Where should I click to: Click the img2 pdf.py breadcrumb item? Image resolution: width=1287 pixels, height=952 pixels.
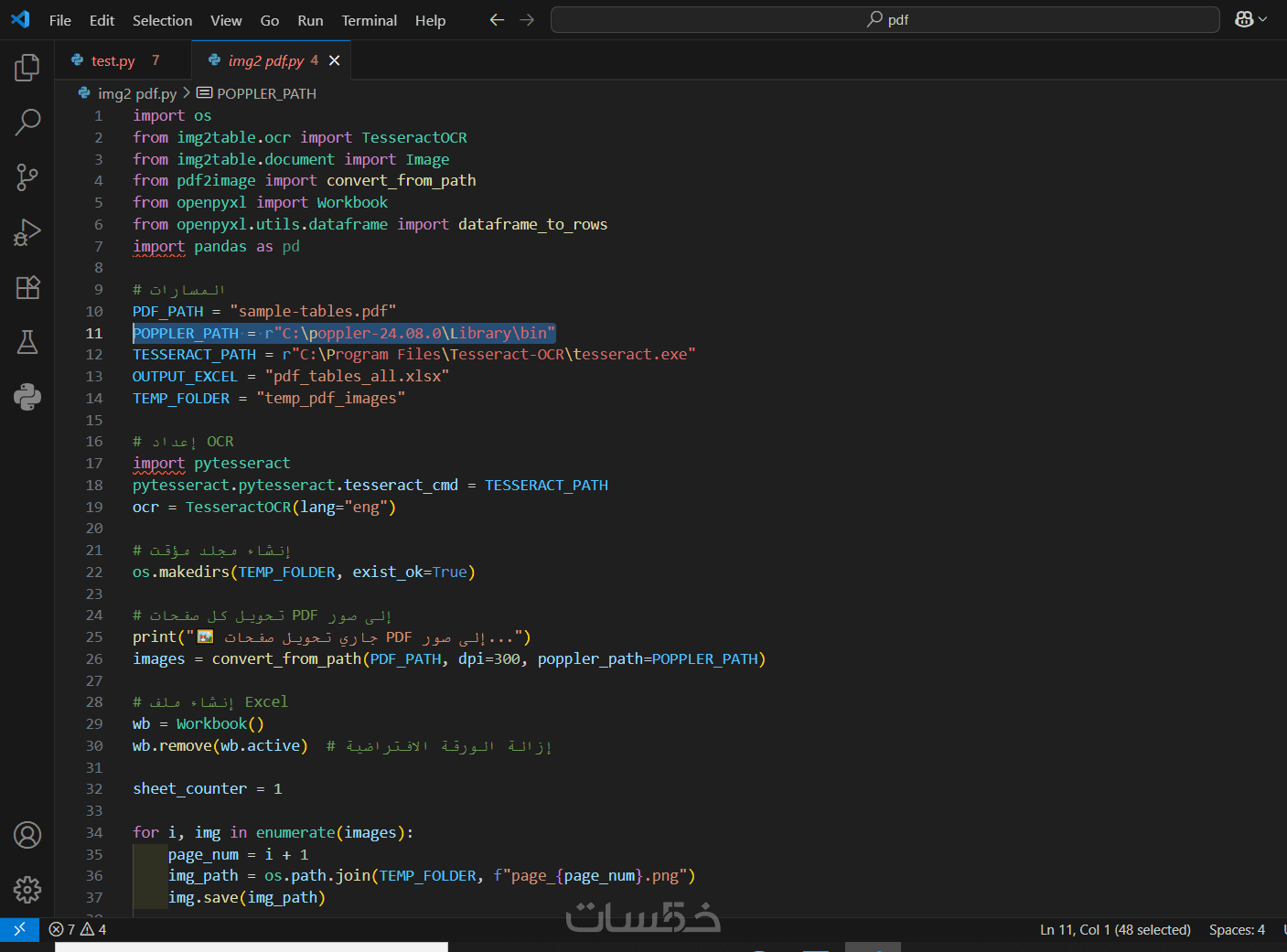(x=136, y=93)
